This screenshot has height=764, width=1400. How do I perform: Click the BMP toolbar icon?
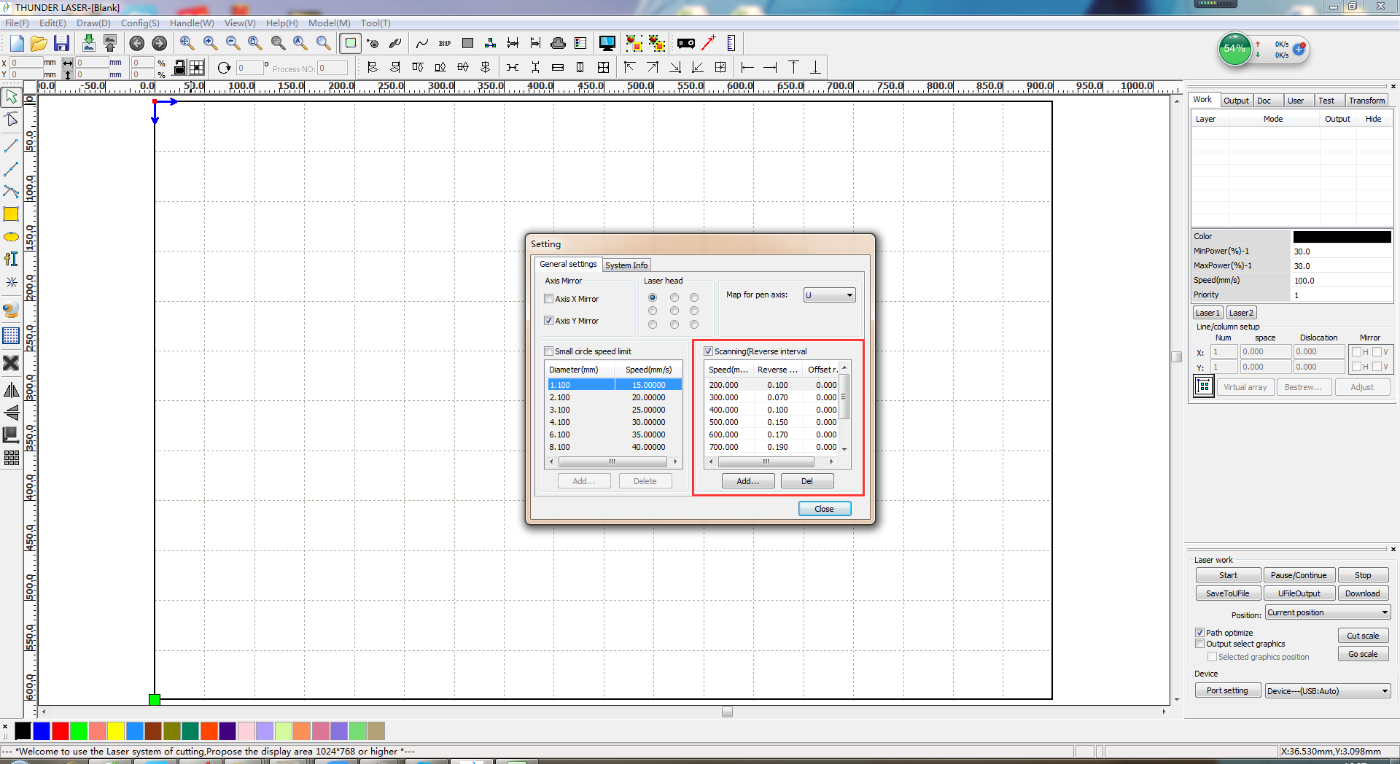(x=444, y=43)
